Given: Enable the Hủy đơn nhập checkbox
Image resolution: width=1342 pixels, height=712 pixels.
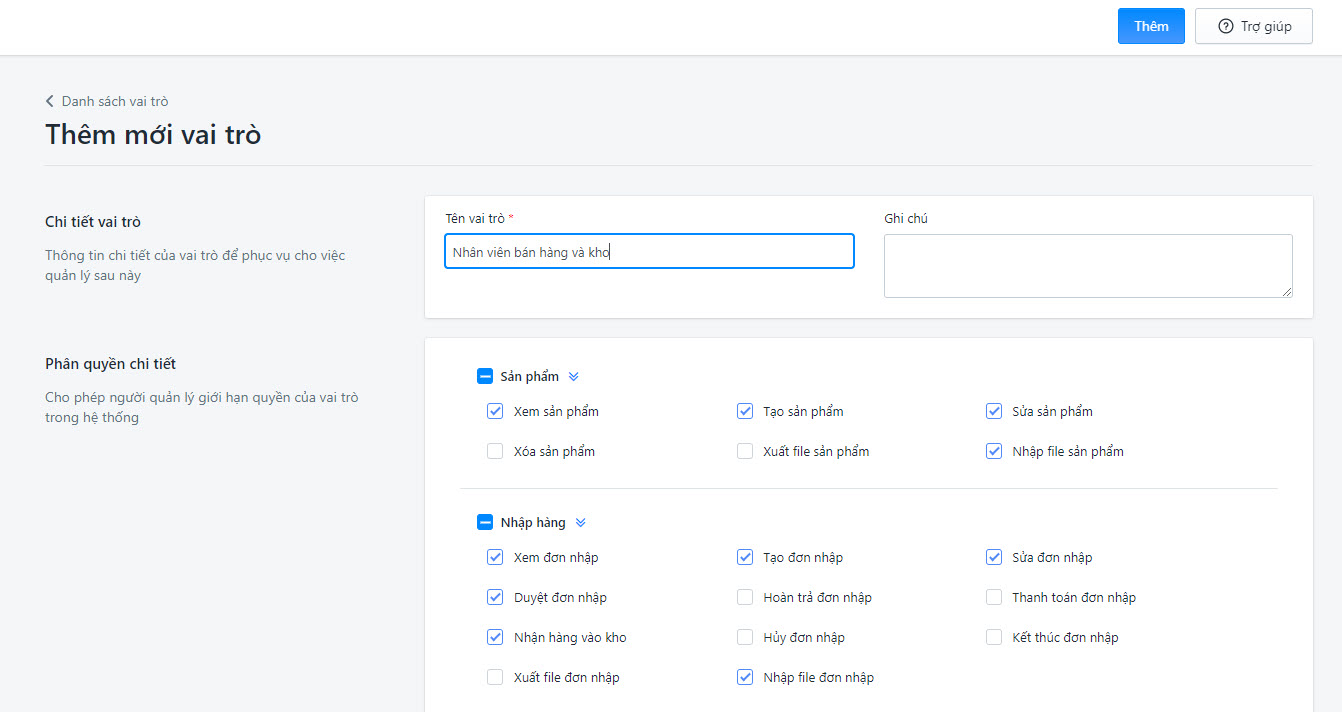Looking at the screenshot, I should click(745, 637).
